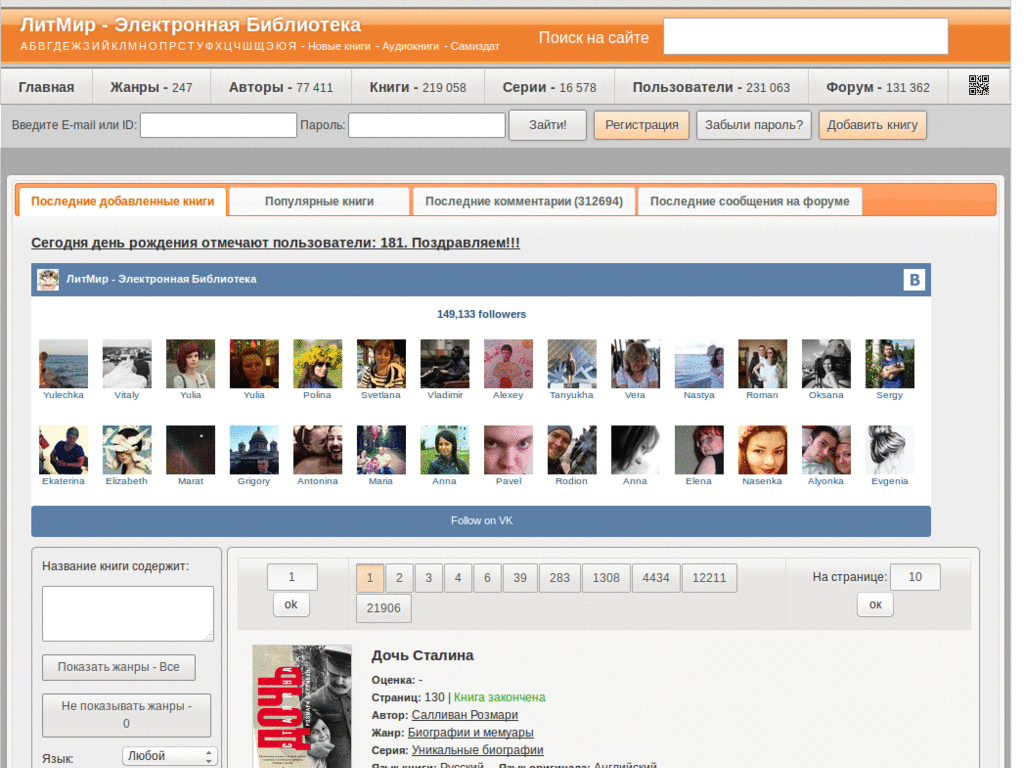Open Vera's follower avatar

click(635, 364)
